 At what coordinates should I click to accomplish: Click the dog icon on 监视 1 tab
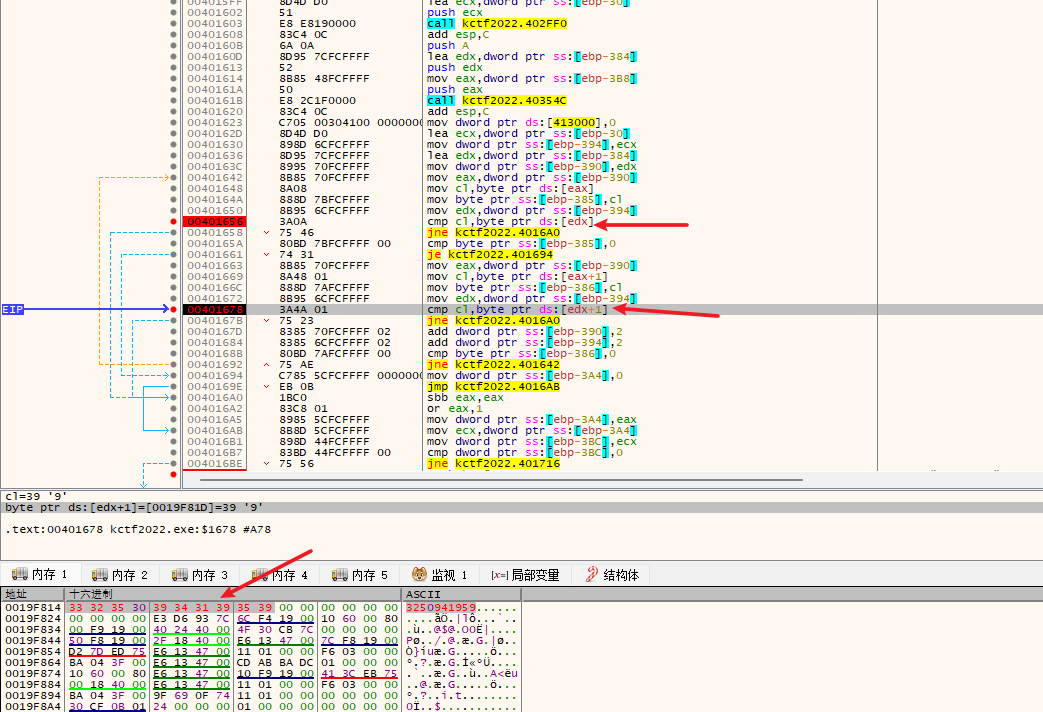coord(420,575)
